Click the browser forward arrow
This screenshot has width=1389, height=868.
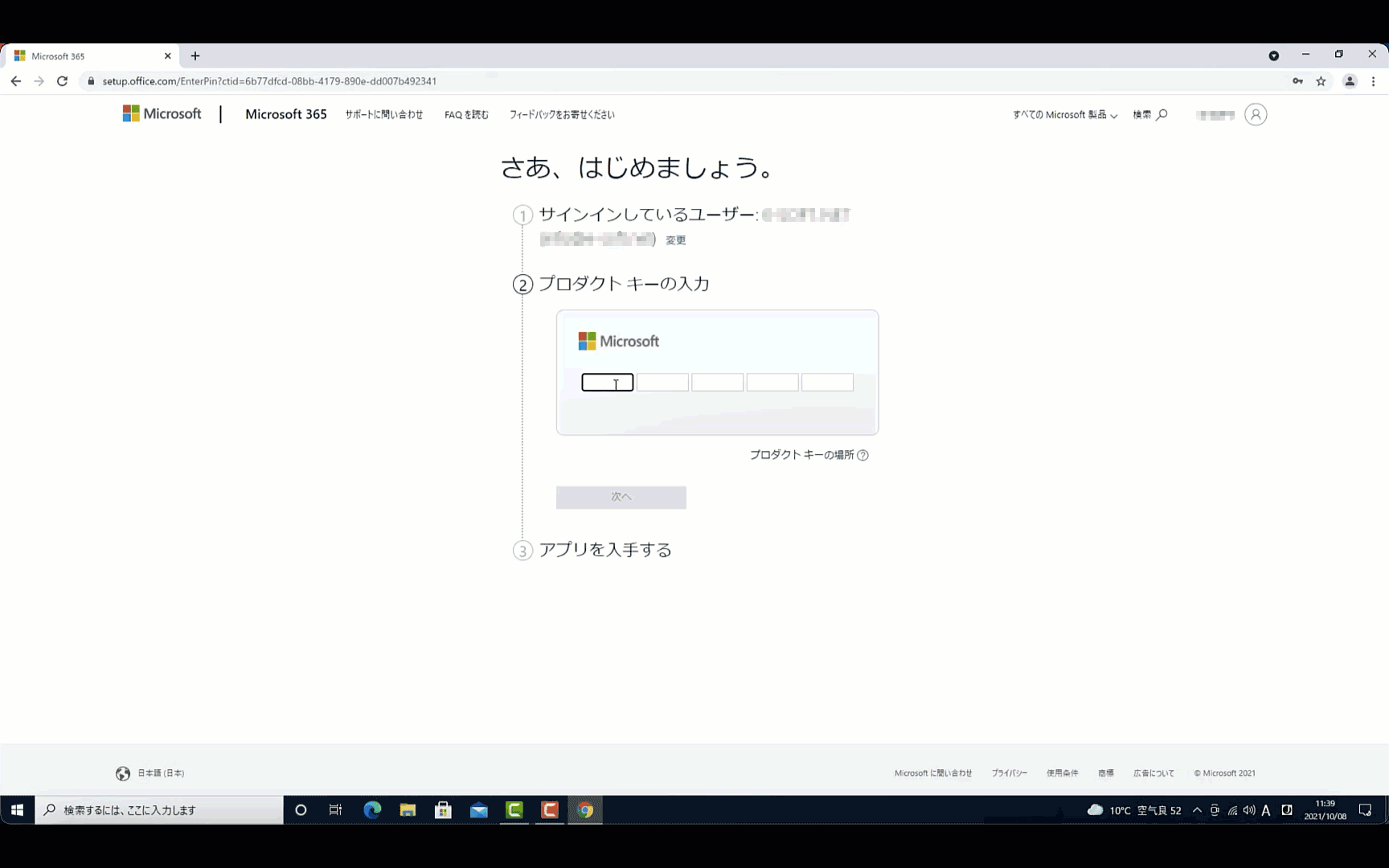pyautogui.click(x=39, y=81)
